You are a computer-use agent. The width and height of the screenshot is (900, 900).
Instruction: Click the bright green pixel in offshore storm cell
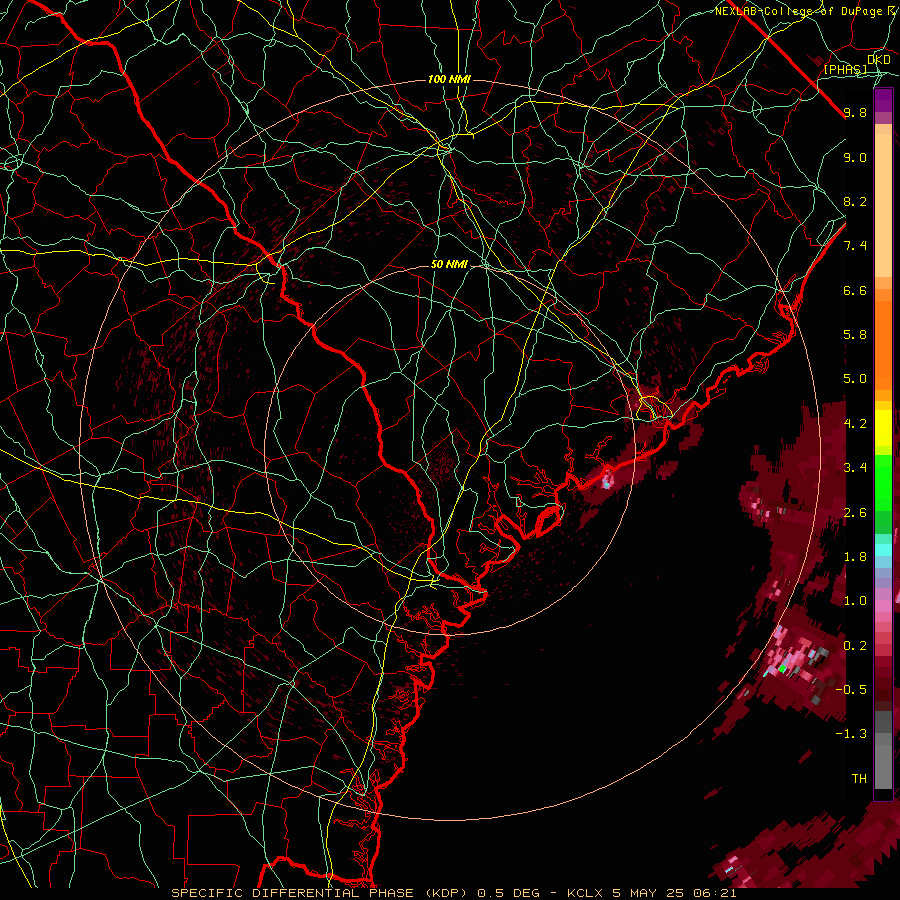(782, 669)
